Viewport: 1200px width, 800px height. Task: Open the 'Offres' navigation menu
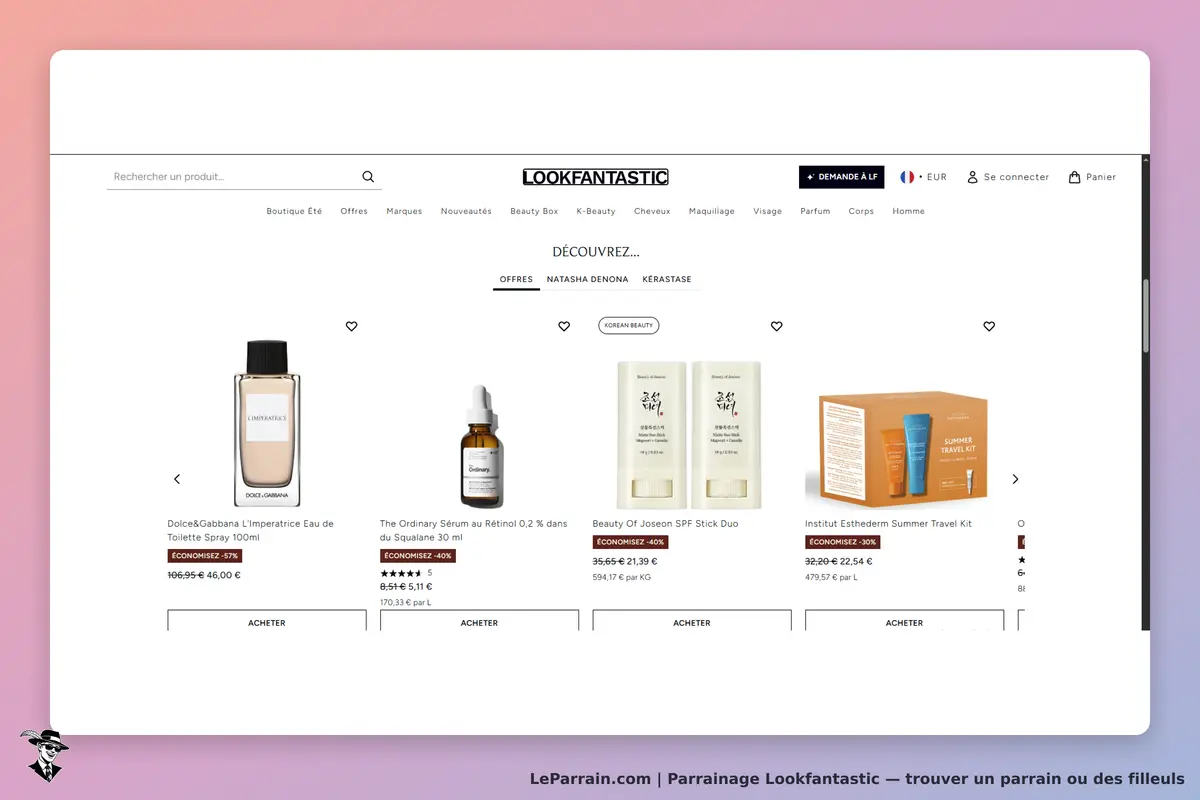[x=354, y=211]
